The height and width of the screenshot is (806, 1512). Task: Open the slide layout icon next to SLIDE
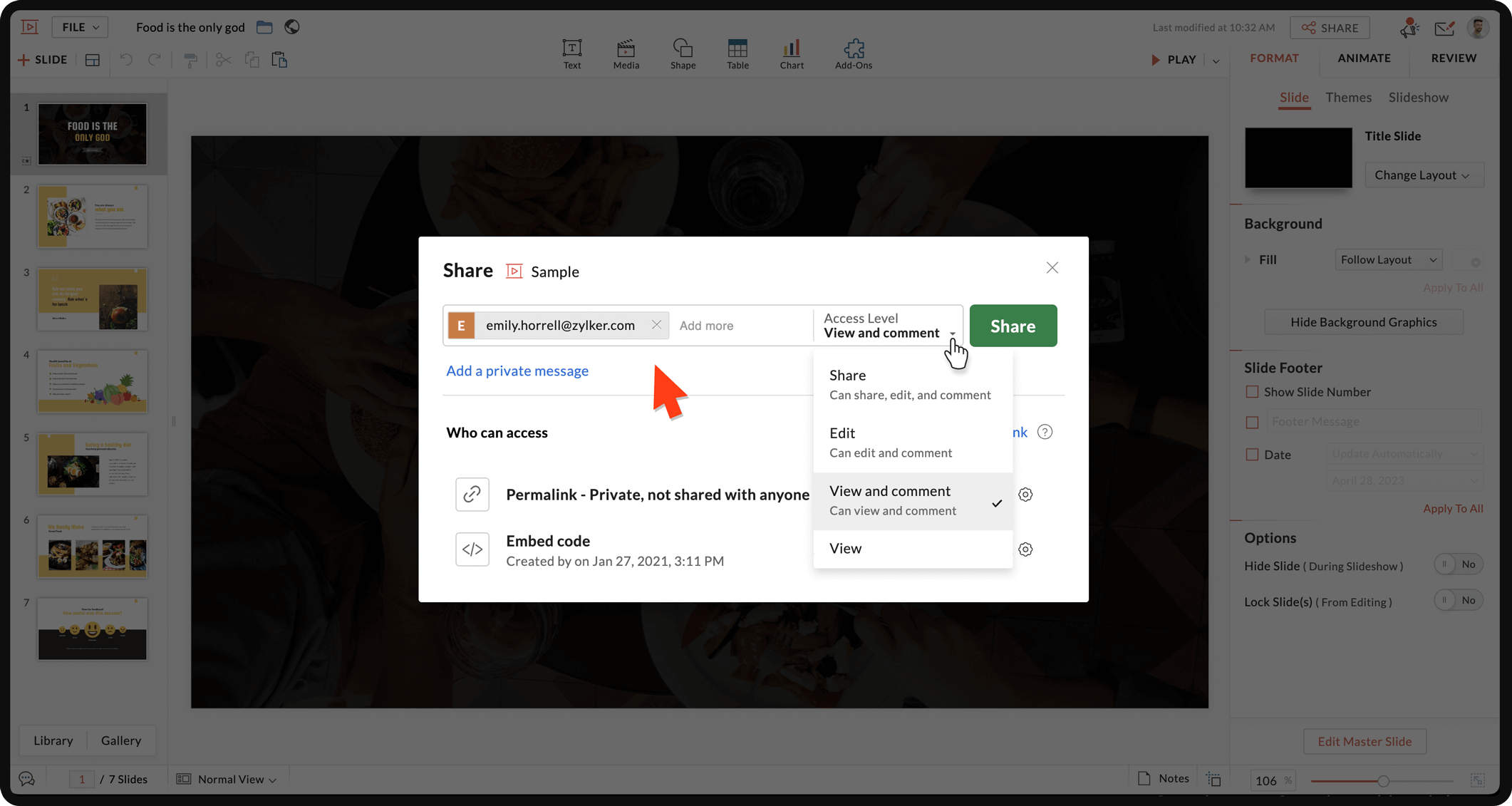[x=93, y=60]
